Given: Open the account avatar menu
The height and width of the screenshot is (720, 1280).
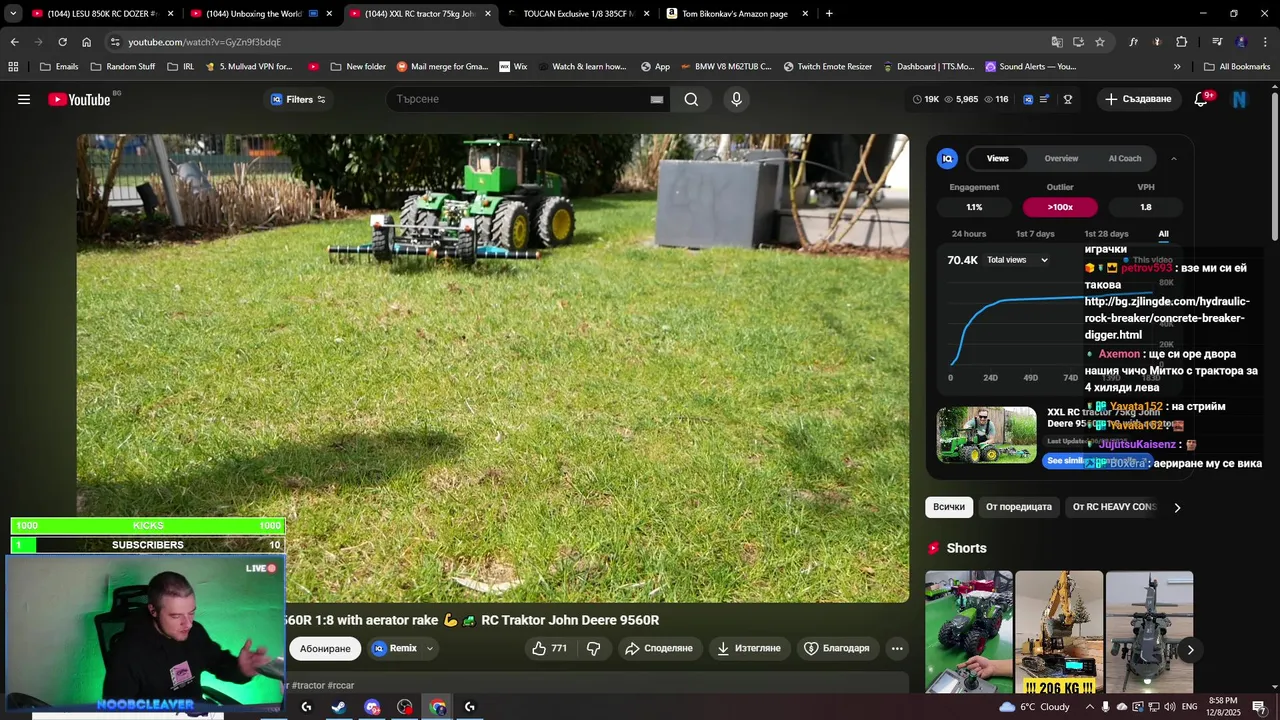Looking at the screenshot, I should pos(1240,99).
